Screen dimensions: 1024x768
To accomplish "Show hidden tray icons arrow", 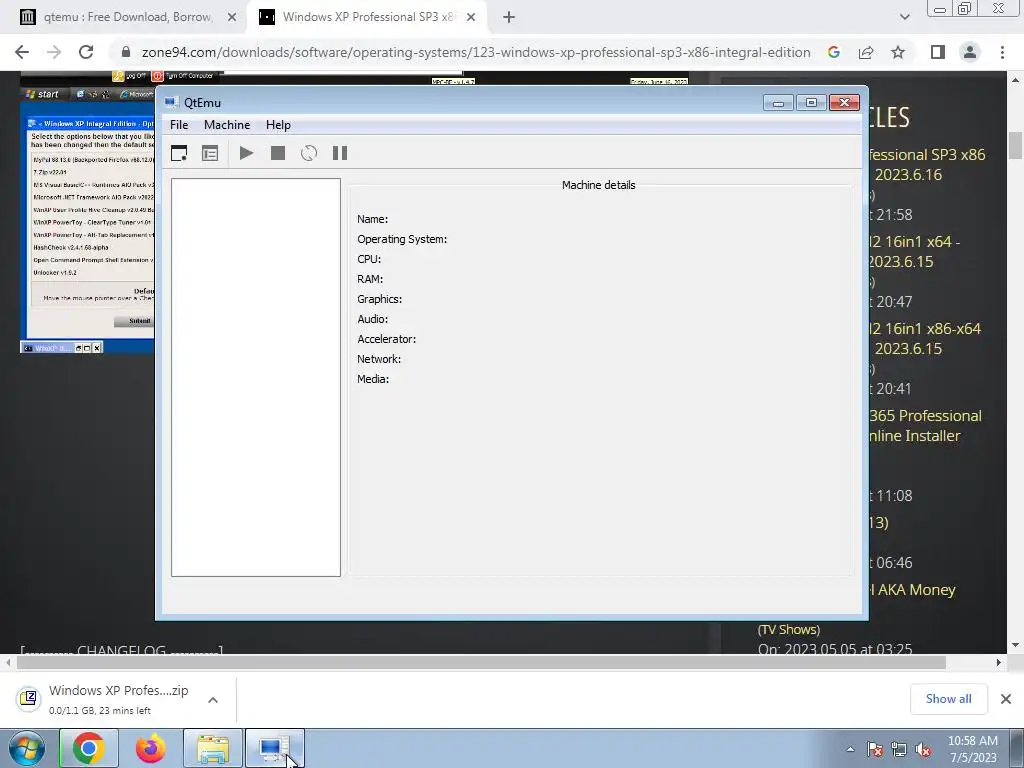I will coord(850,749).
